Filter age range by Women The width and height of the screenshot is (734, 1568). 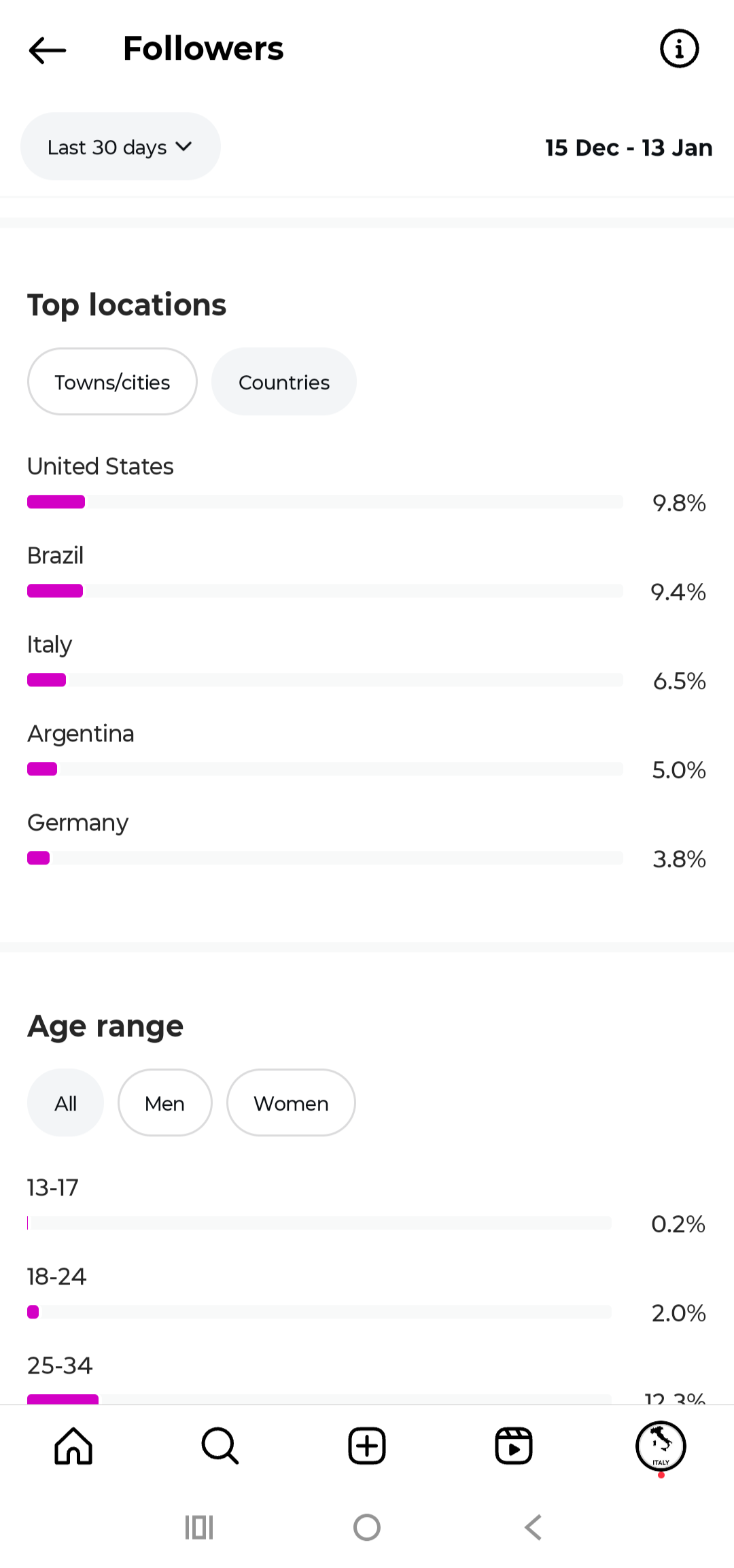291,1103
